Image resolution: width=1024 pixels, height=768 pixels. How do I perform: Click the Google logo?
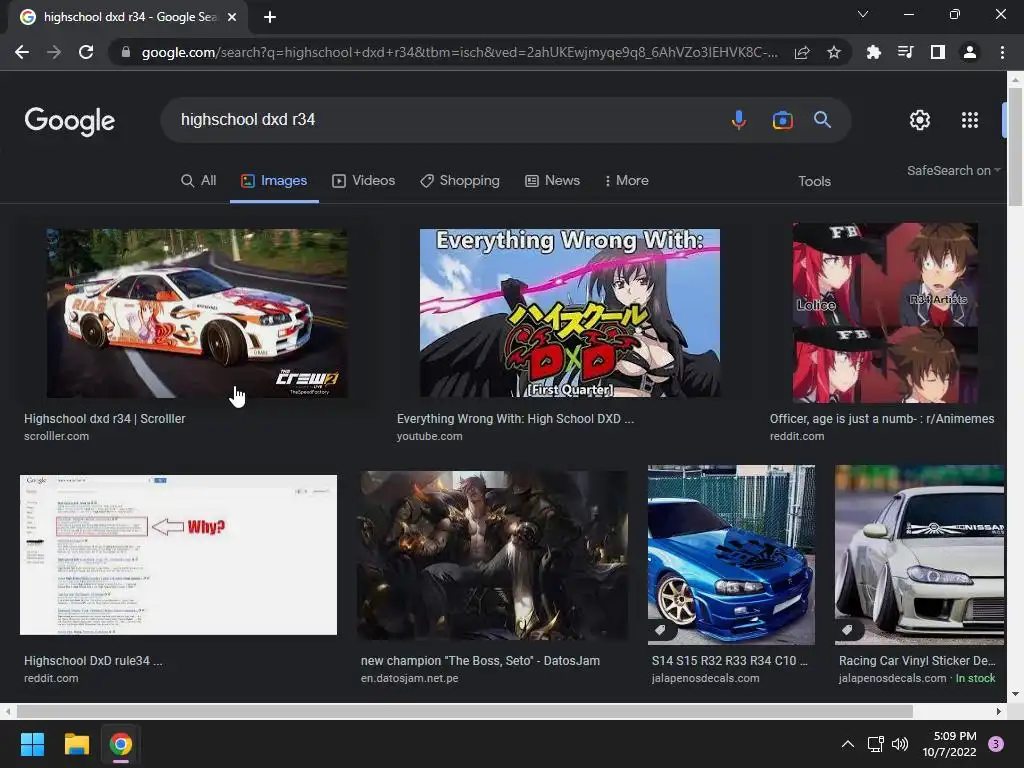pyautogui.click(x=70, y=121)
